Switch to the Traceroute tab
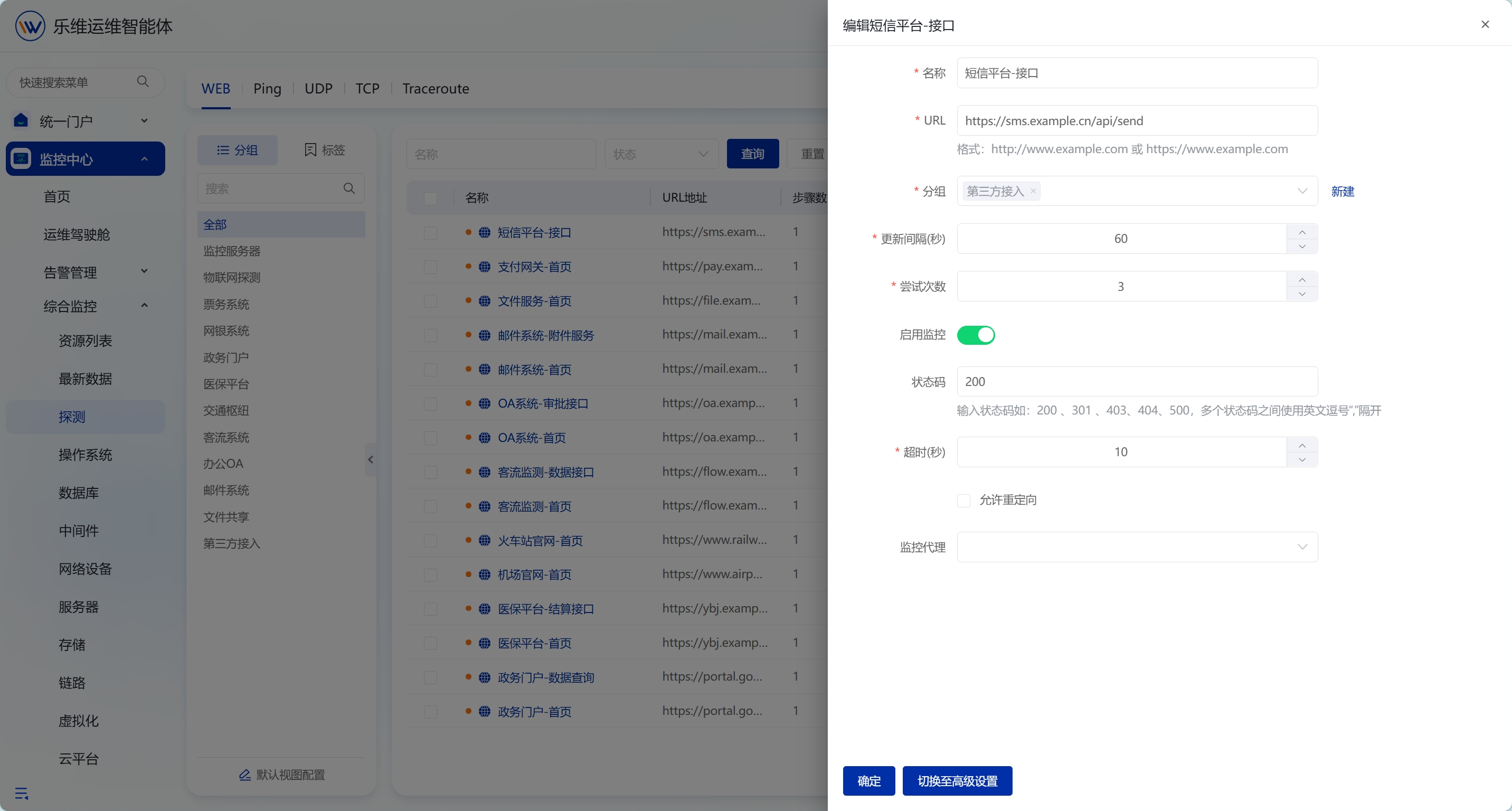Image resolution: width=1512 pixels, height=811 pixels. click(436, 89)
